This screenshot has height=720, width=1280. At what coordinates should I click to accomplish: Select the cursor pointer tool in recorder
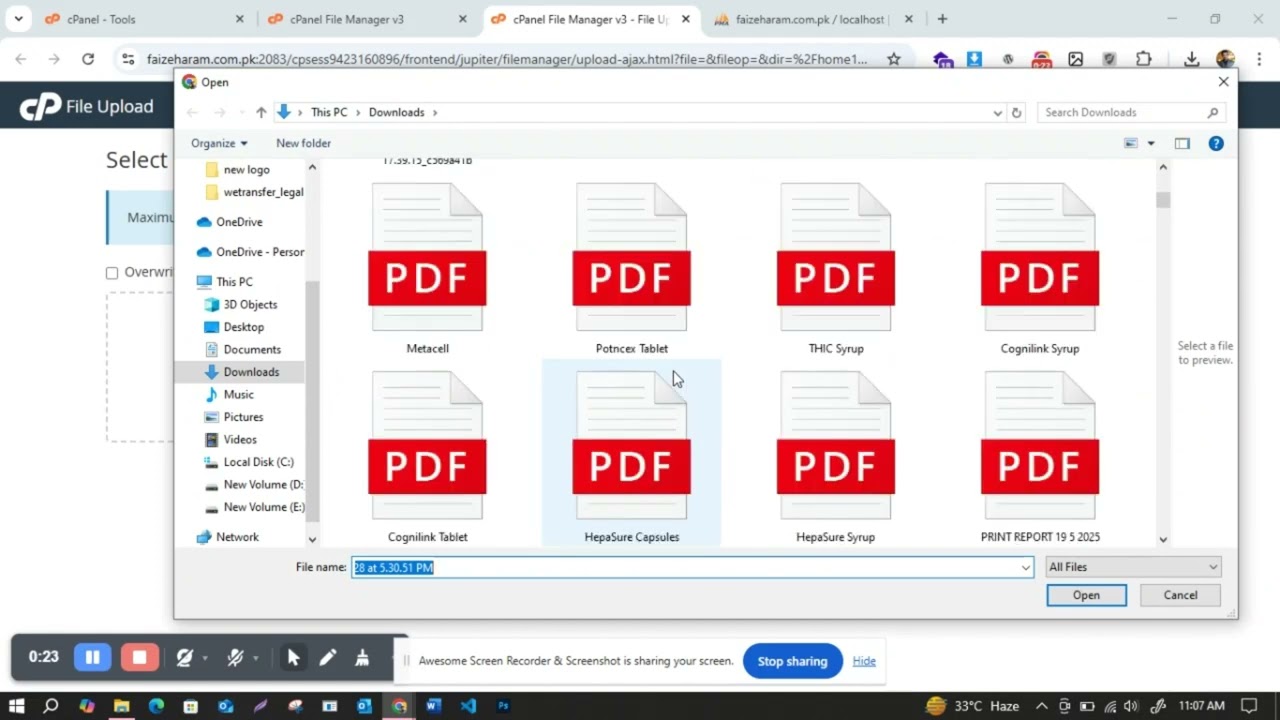tap(293, 657)
